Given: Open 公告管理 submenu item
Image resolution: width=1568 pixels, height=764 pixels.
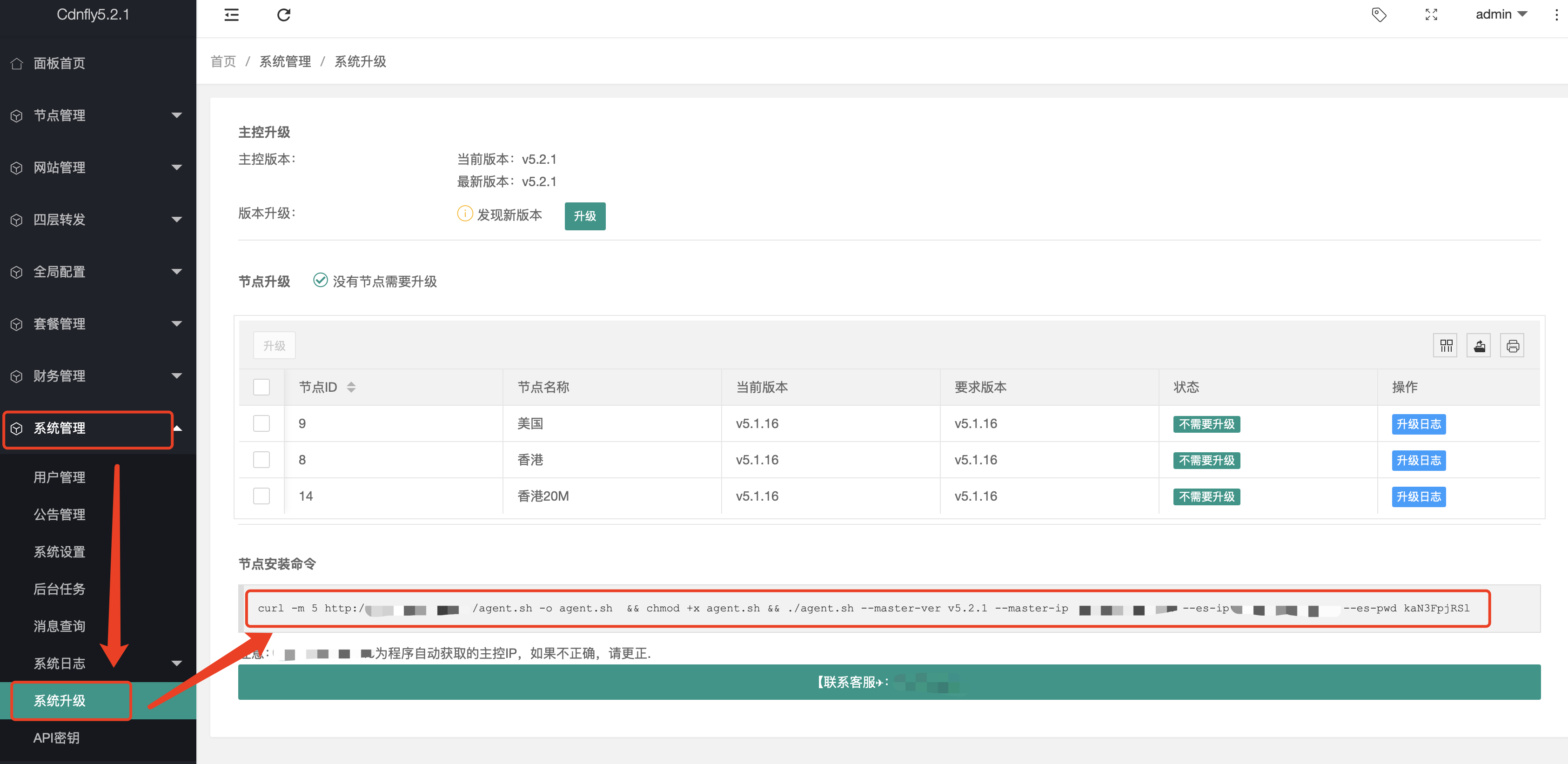Looking at the screenshot, I should pyautogui.click(x=98, y=515).
